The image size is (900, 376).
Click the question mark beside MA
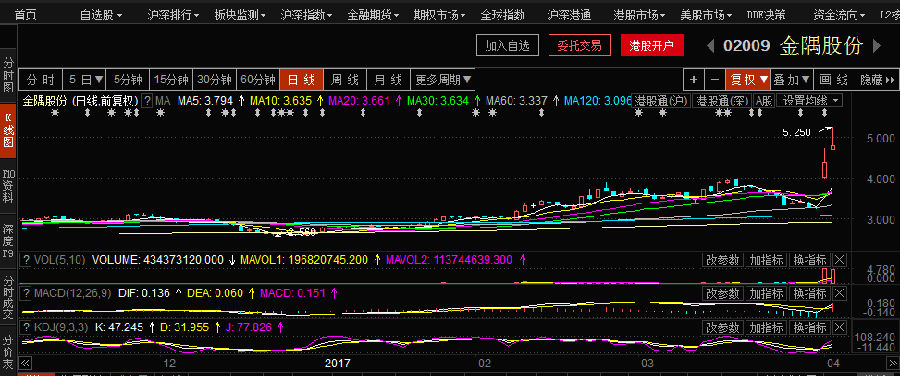[x=148, y=101]
